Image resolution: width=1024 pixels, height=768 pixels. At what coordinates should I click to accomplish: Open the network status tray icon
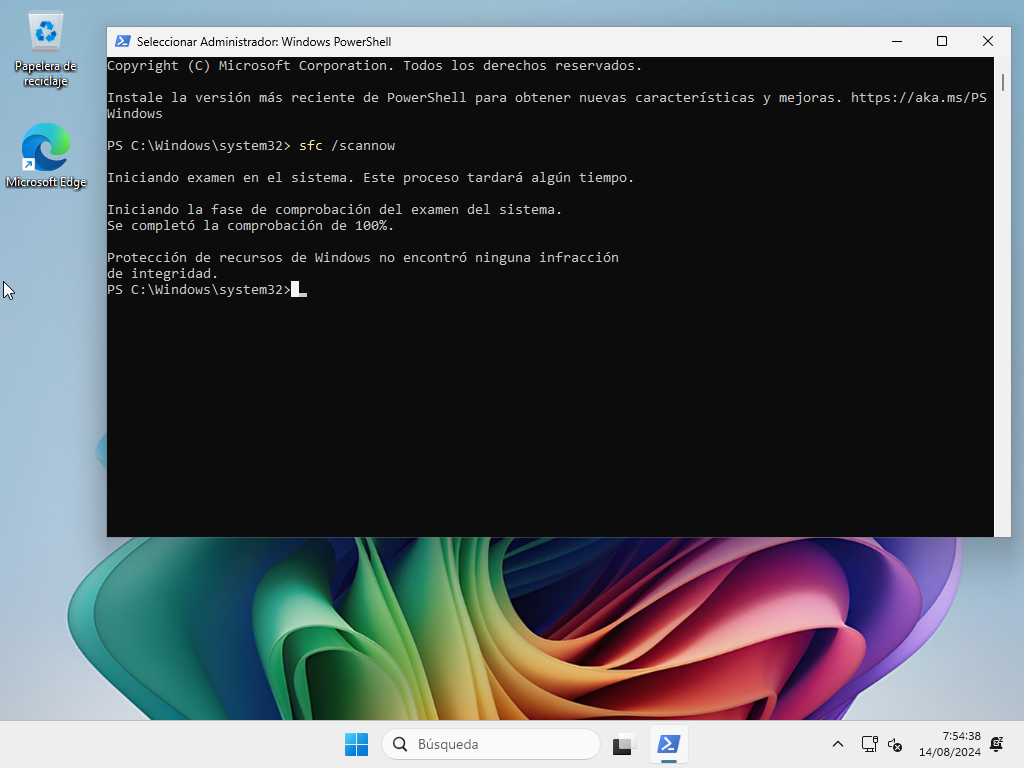coord(869,744)
